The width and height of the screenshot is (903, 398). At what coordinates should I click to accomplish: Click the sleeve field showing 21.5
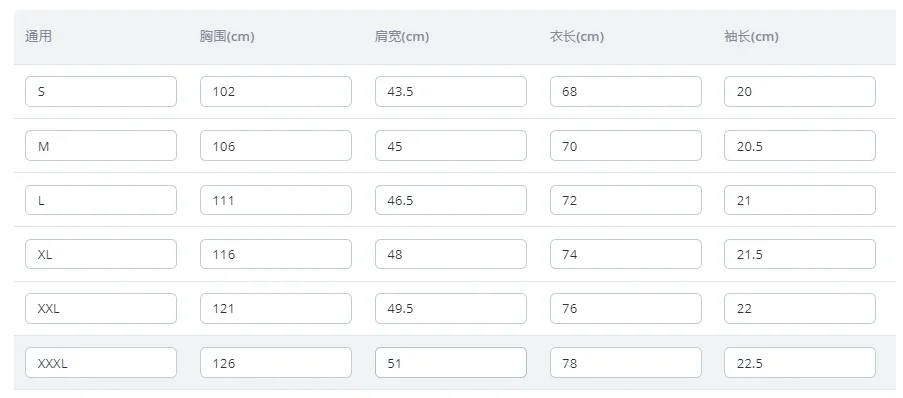click(800, 254)
